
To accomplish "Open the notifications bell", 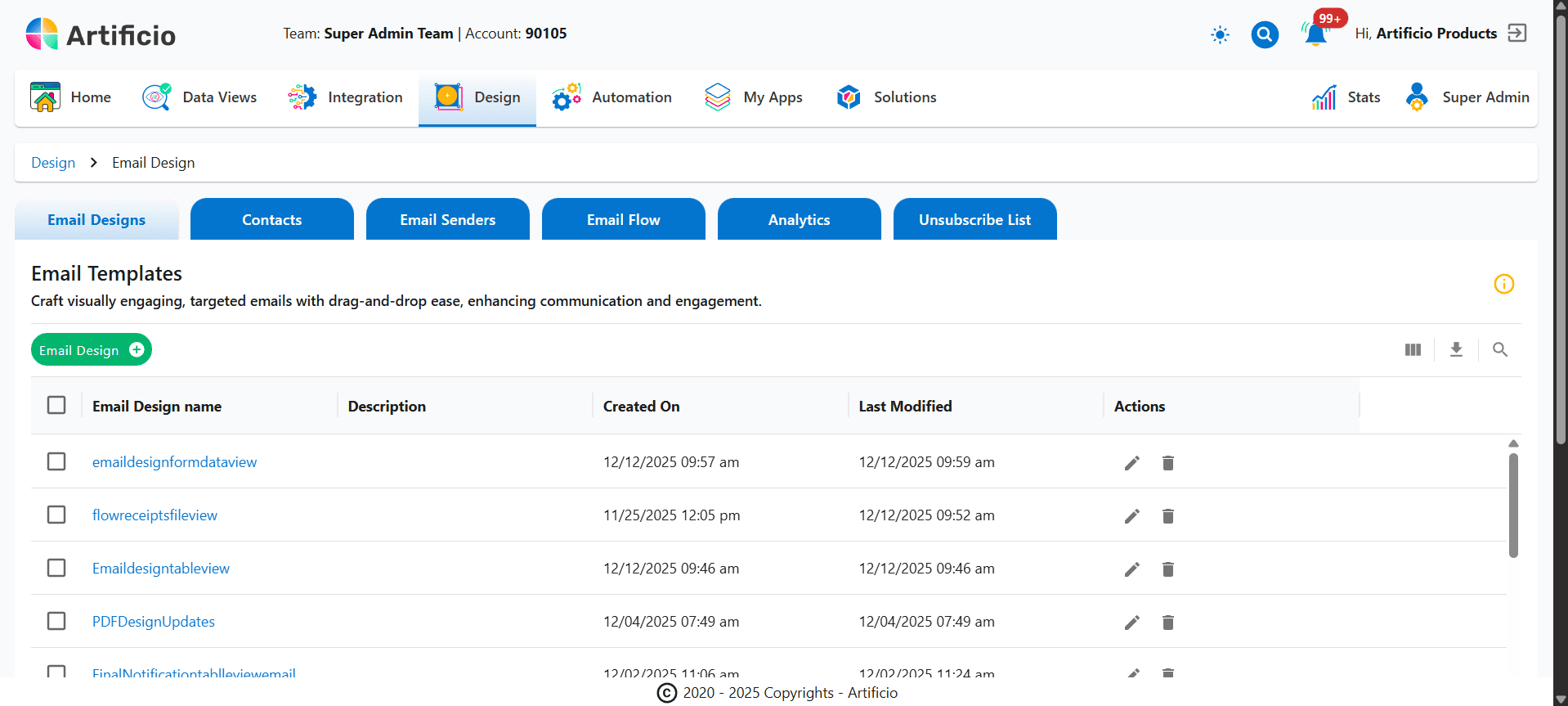I will tap(1315, 34).
